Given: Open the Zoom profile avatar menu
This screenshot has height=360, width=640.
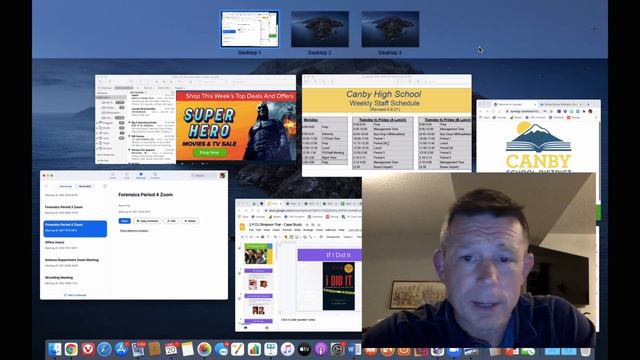Looking at the screenshot, I should pos(222,175).
